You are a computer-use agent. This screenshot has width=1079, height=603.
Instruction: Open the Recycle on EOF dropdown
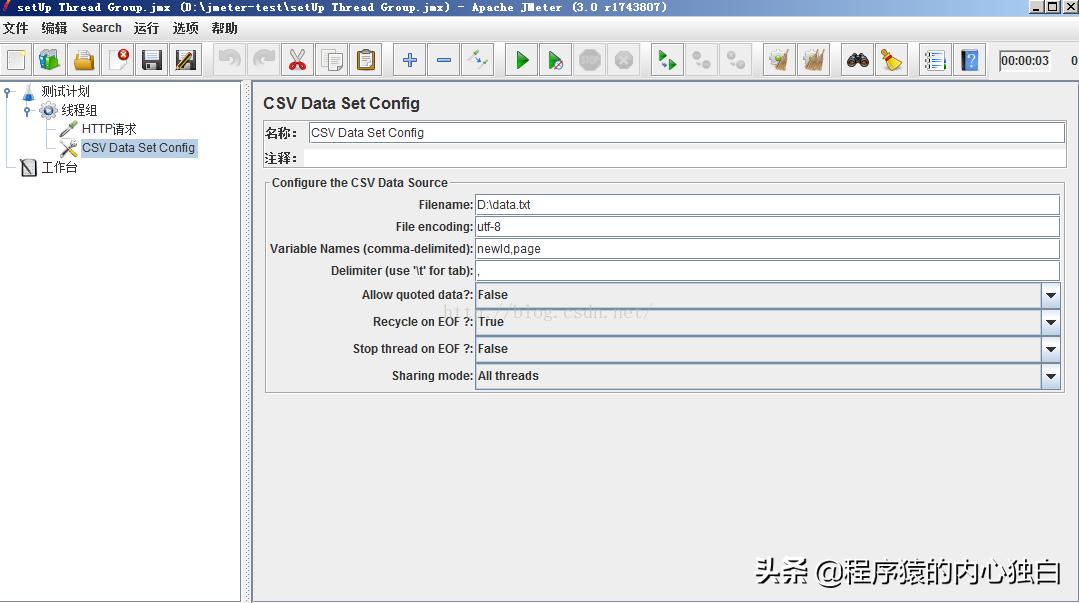[x=1050, y=323]
